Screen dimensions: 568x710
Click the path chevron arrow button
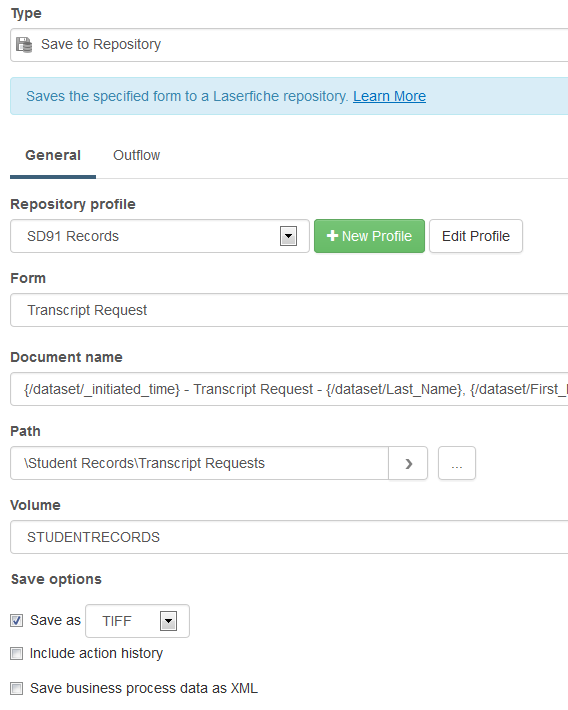pos(408,463)
